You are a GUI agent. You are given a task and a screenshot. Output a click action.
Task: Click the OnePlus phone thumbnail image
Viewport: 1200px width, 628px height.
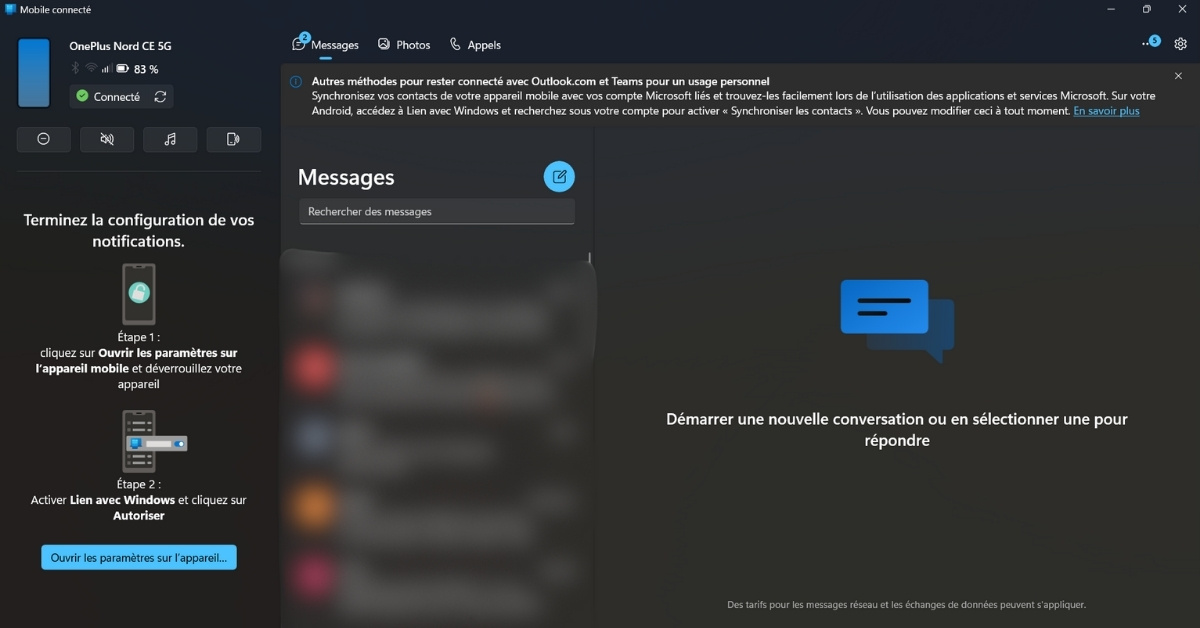(34, 73)
